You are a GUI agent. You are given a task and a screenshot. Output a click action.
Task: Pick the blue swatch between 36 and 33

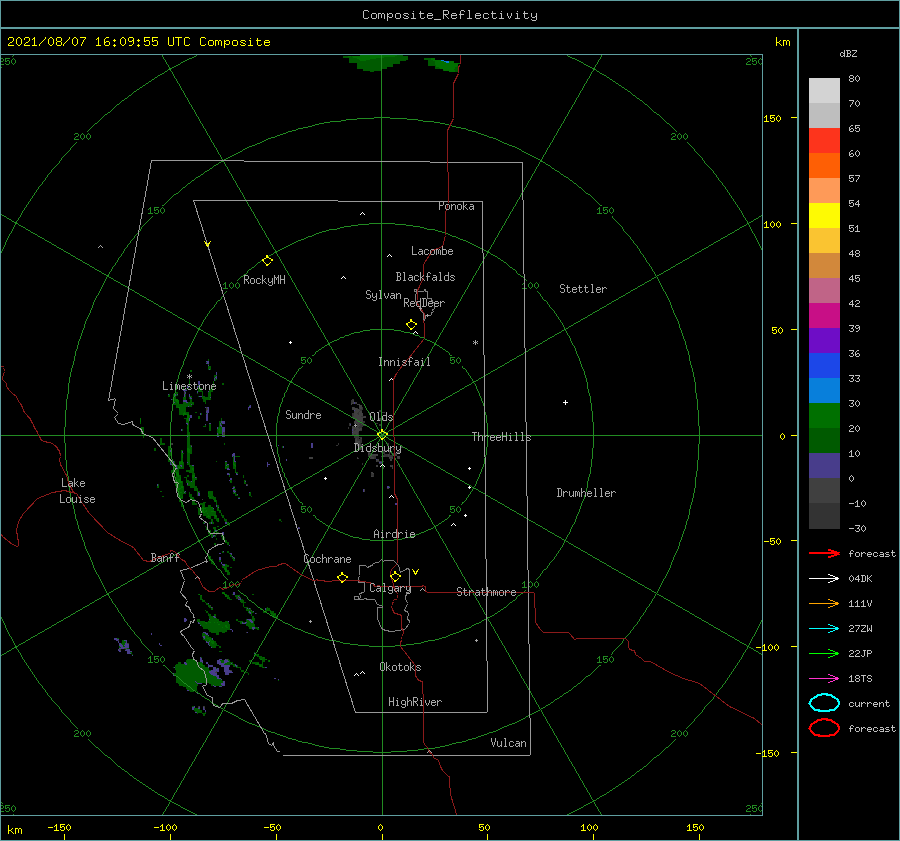point(824,366)
